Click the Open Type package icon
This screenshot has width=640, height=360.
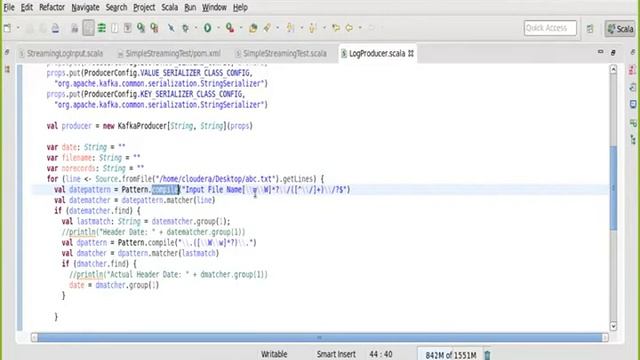click(253, 28)
